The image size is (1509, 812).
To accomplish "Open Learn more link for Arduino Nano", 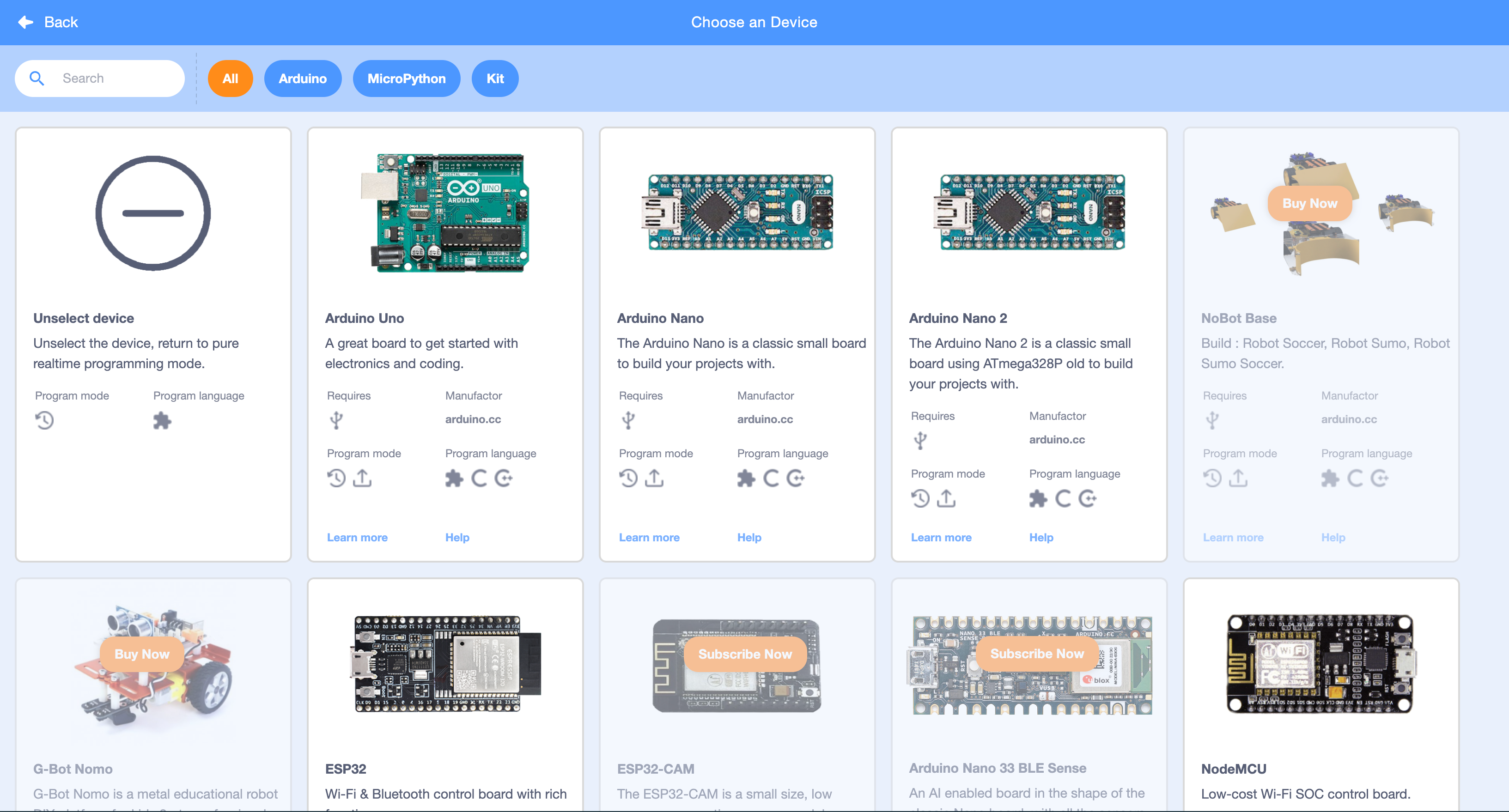I will pos(649,538).
